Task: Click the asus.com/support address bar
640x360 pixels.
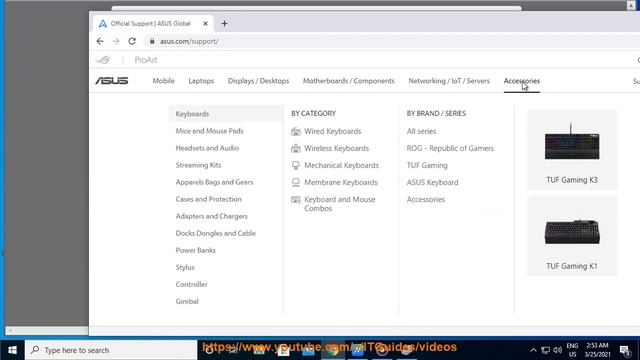Action: coord(189,41)
